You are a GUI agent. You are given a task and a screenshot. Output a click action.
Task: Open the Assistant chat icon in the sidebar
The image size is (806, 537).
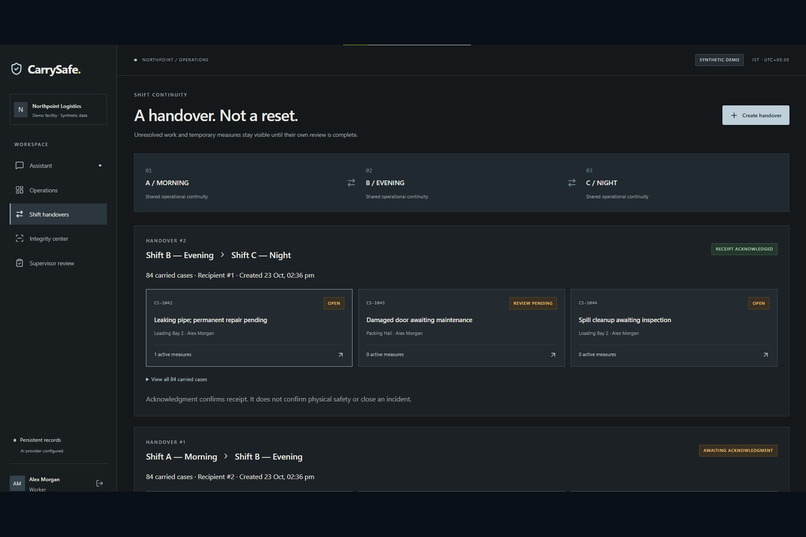(20, 165)
